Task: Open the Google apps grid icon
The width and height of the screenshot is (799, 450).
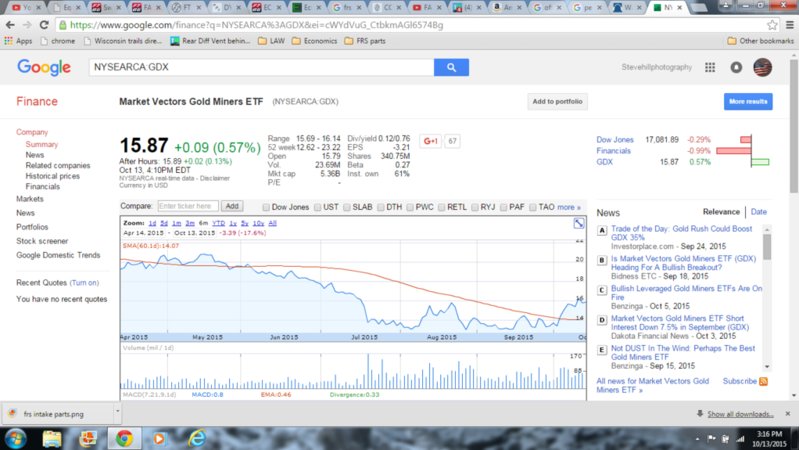Action: pos(710,67)
